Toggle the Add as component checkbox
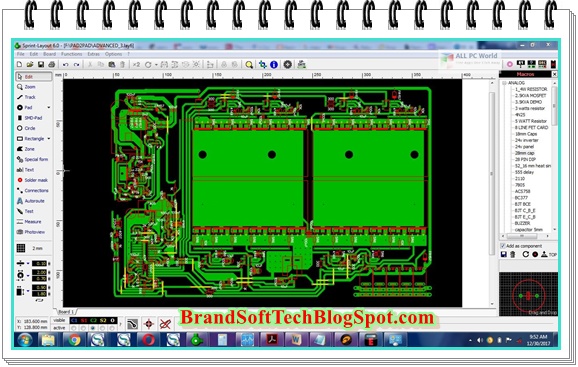 [502, 246]
